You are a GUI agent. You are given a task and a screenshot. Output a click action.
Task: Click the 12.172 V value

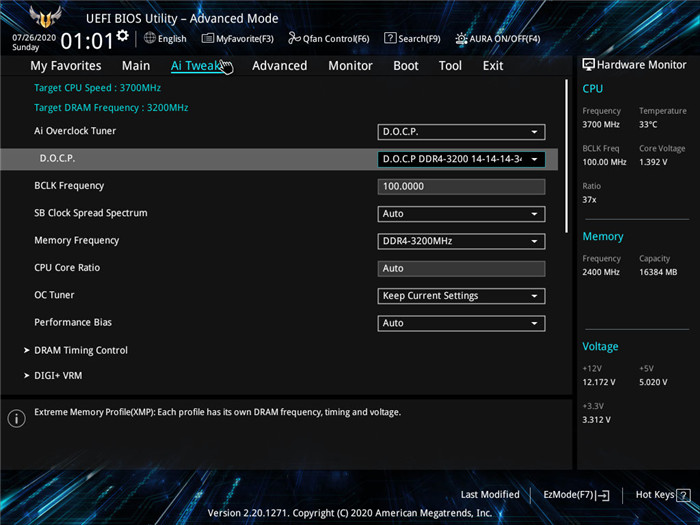(599, 382)
